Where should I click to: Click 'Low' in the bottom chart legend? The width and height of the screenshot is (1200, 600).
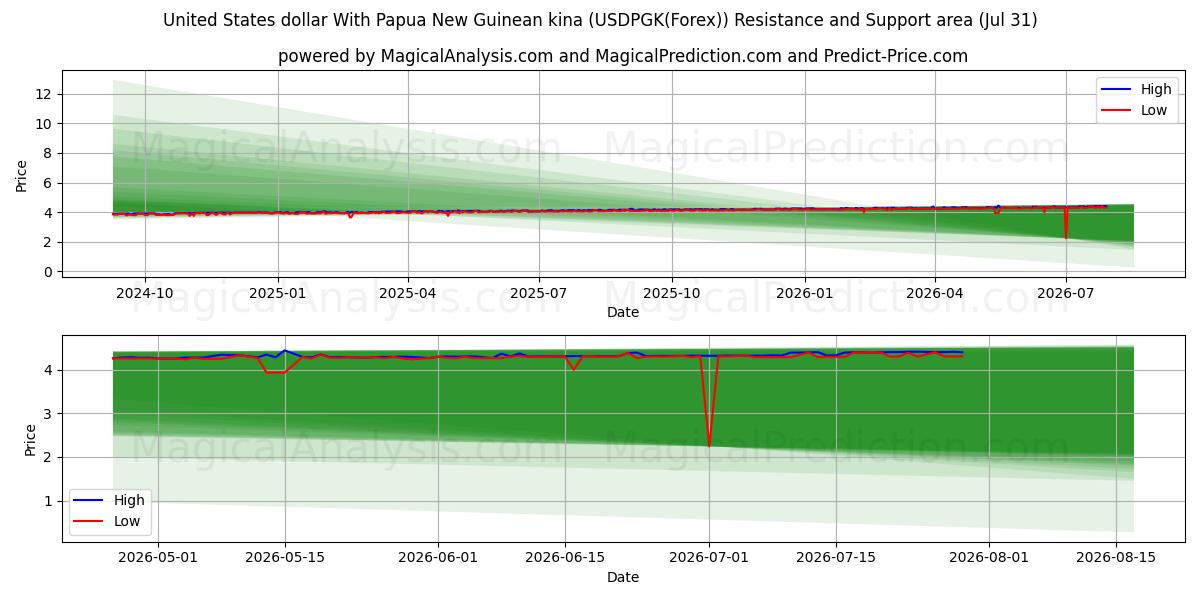[x=127, y=521]
